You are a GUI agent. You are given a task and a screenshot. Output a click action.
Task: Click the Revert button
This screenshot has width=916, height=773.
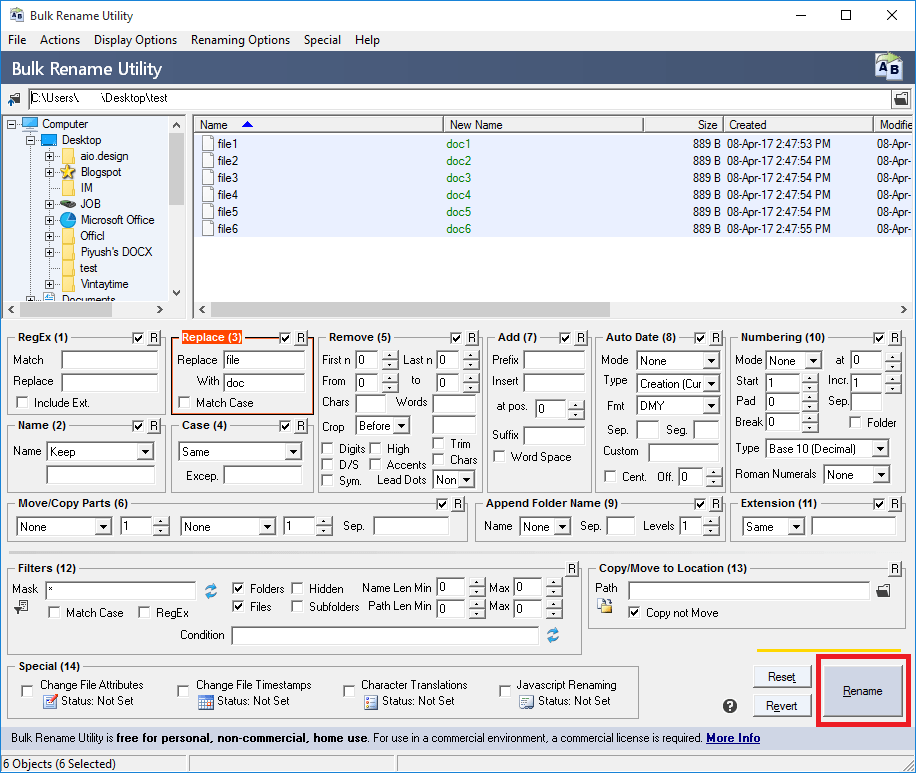click(x=782, y=706)
